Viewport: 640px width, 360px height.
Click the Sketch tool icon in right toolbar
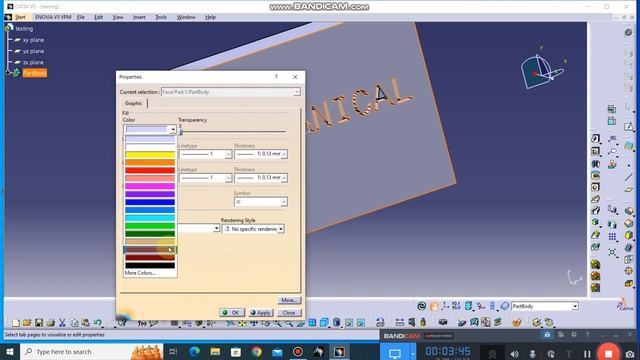pos(629,127)
